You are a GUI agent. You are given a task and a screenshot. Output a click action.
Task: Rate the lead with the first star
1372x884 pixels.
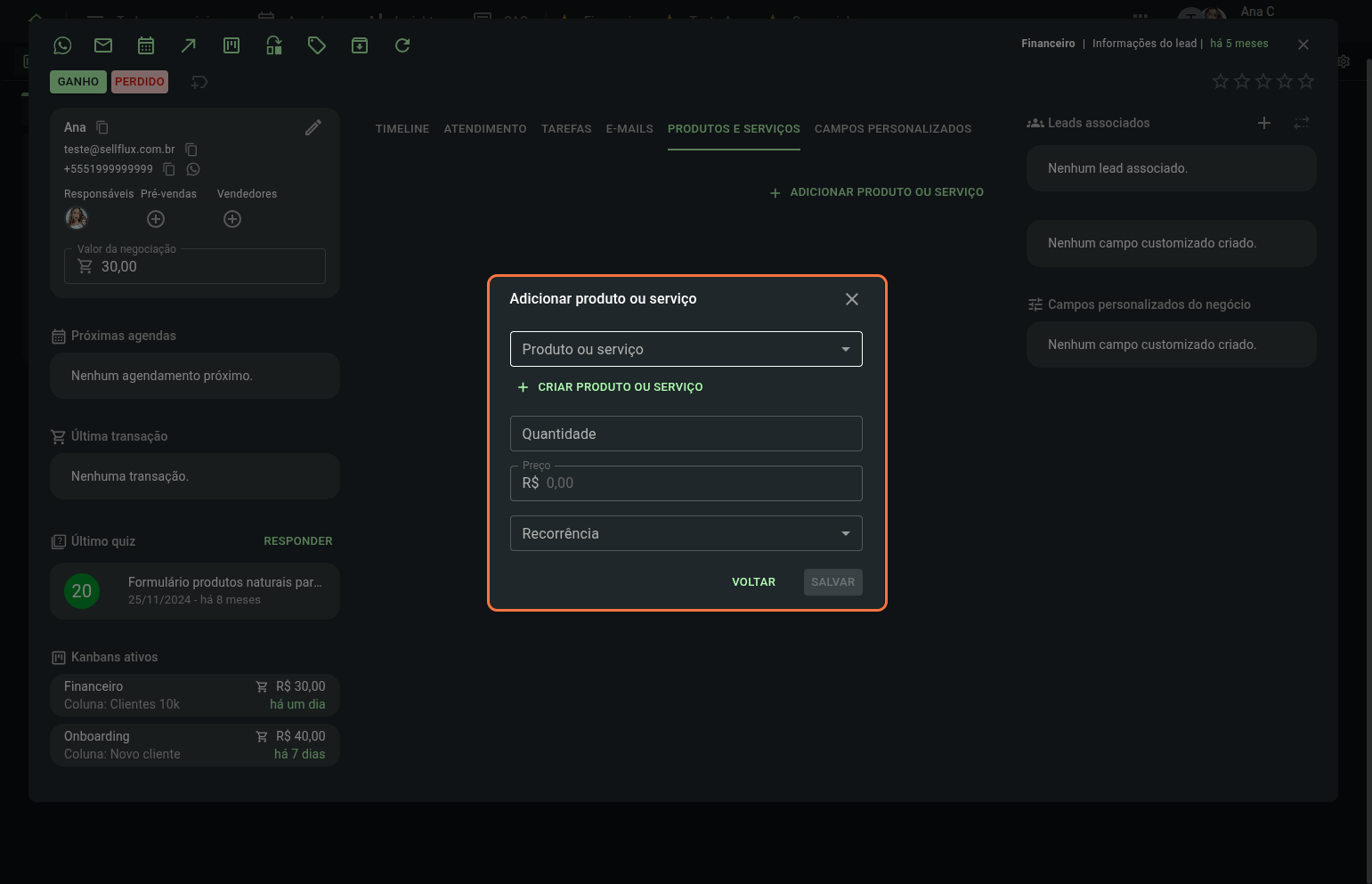(x=1221, y=81)
